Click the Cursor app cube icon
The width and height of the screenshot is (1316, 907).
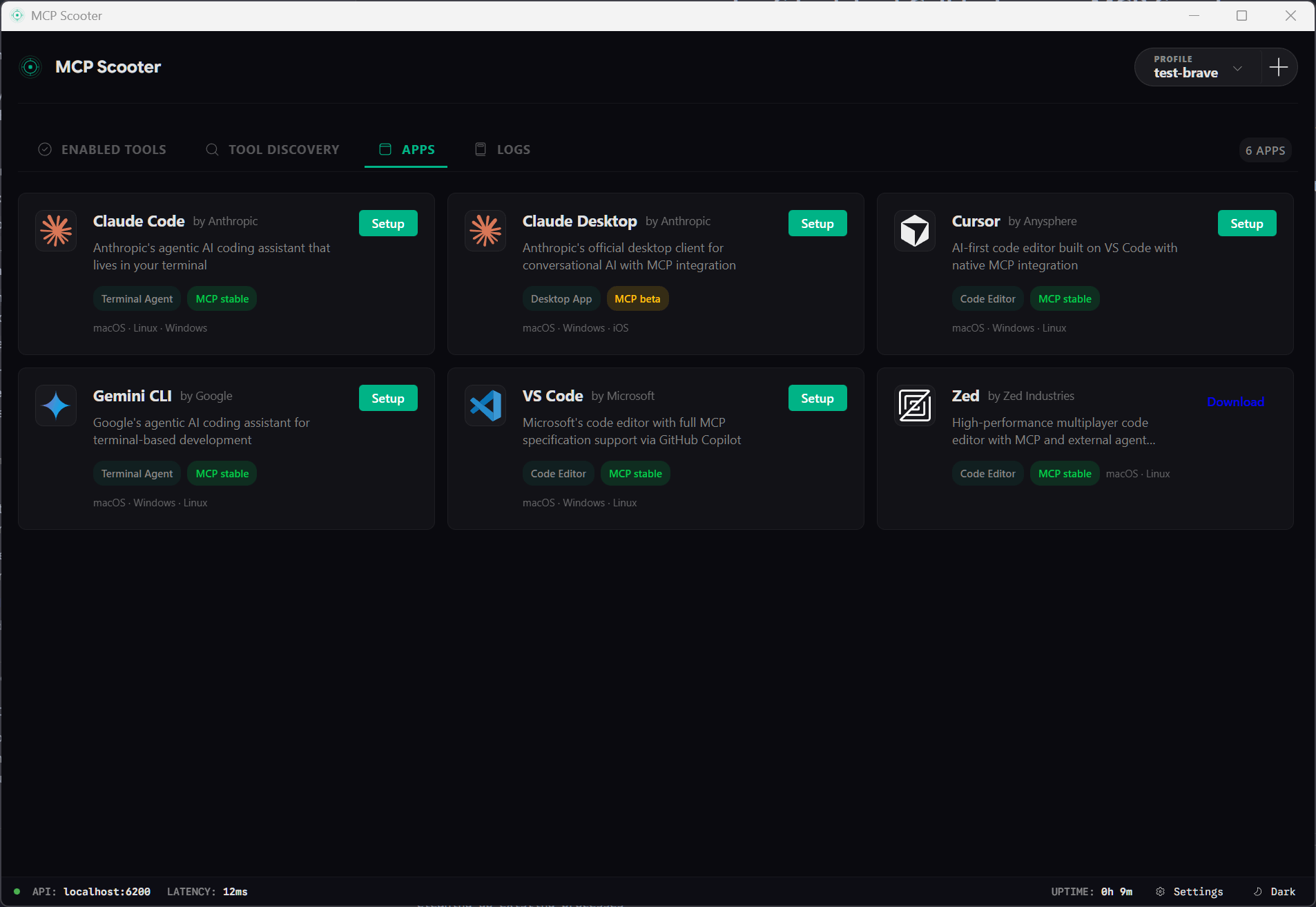click(x=915, y=231)
